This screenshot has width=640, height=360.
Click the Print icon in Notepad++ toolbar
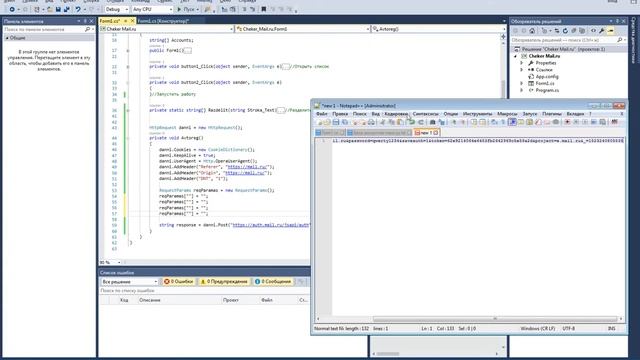[371, 122]
